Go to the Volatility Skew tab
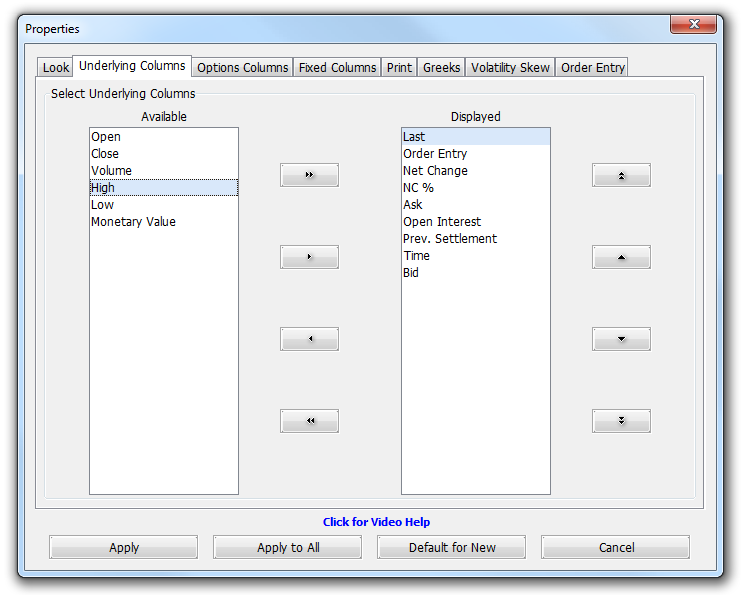742x595 pixels. [x=510, y=68]
